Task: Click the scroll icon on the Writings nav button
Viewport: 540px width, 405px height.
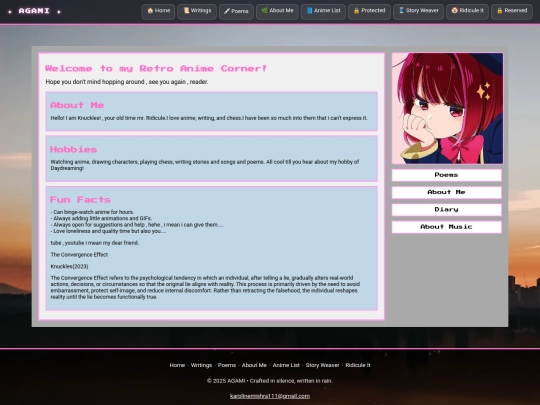Action: pyautogui.click(x=186, y=11)
